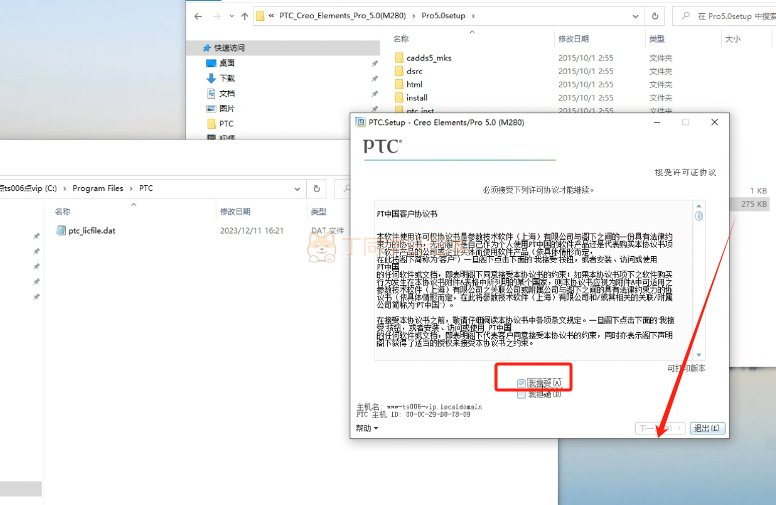Click PTC_Creo_Elements_Pro_5.0(M280) breadcrumb segment

(x=342, y=16)
